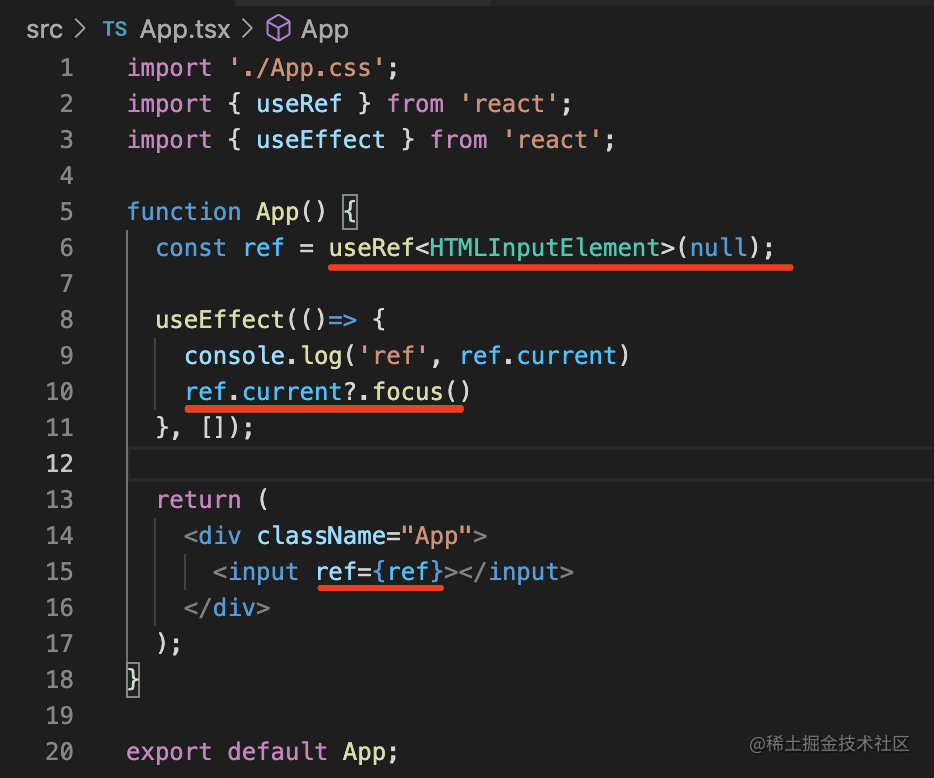Click opening div tag on line 14
Screen dimensions: 934x778
(213, 536)
